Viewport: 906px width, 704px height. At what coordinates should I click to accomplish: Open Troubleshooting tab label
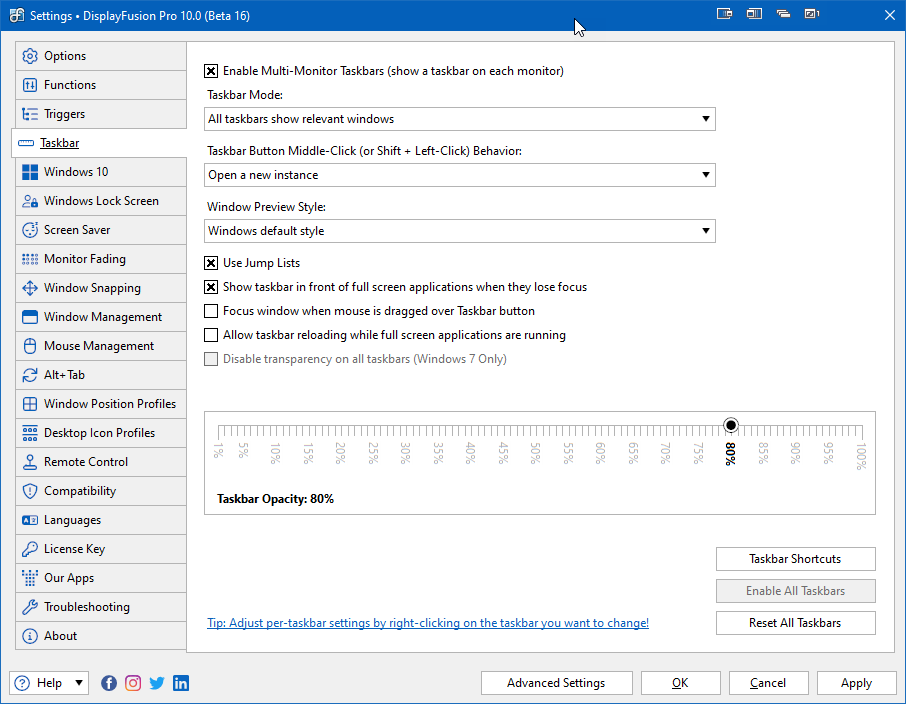coord(87,607)
